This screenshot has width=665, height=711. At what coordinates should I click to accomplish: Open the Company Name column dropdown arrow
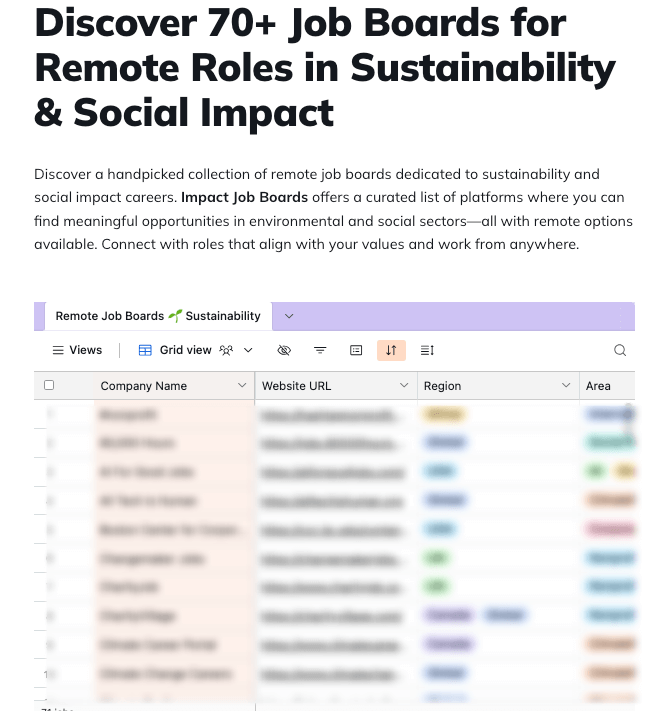242,385
